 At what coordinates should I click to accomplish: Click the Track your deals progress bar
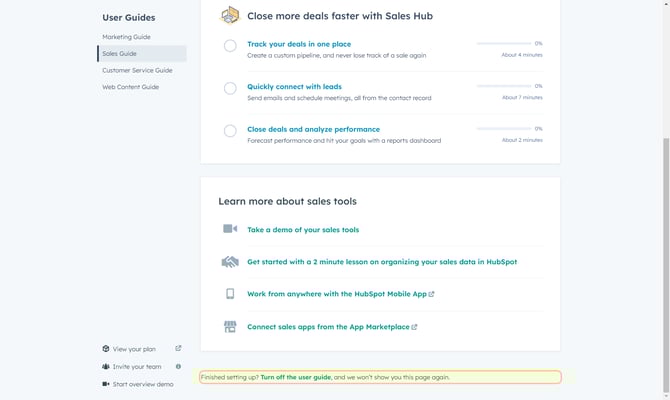(x=503, y=44)
